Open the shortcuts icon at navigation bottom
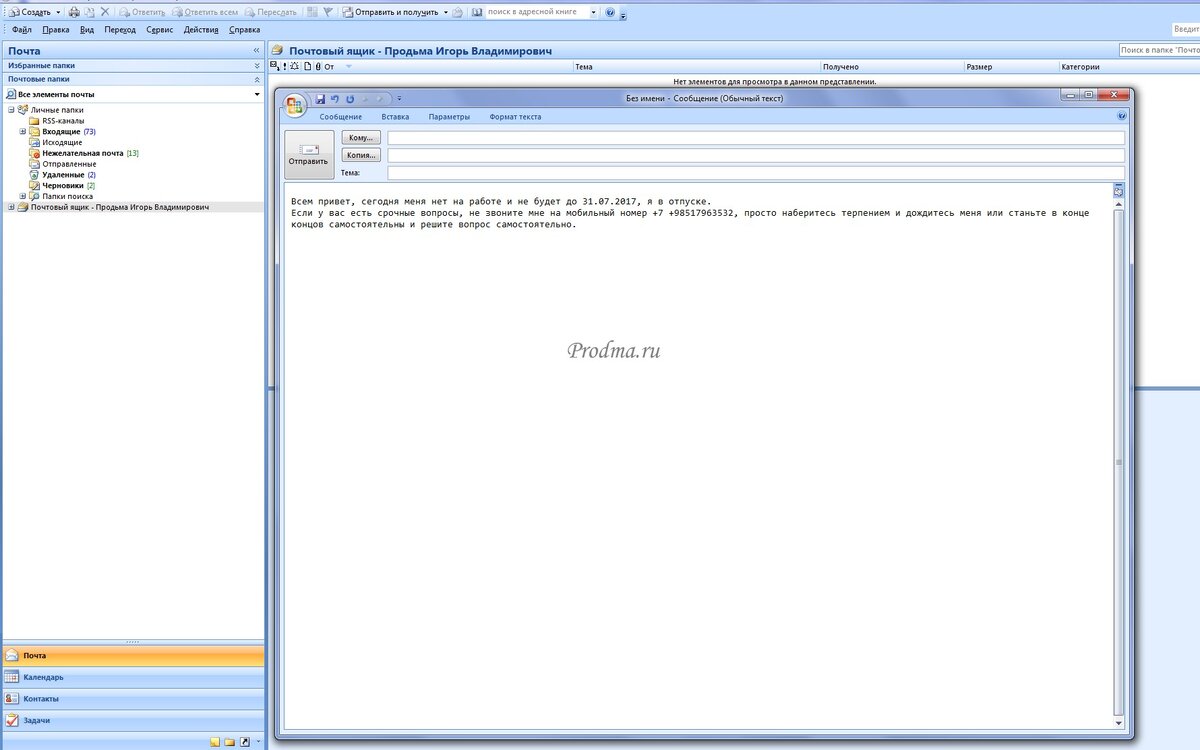1200x750 pixels. point(244,742)
